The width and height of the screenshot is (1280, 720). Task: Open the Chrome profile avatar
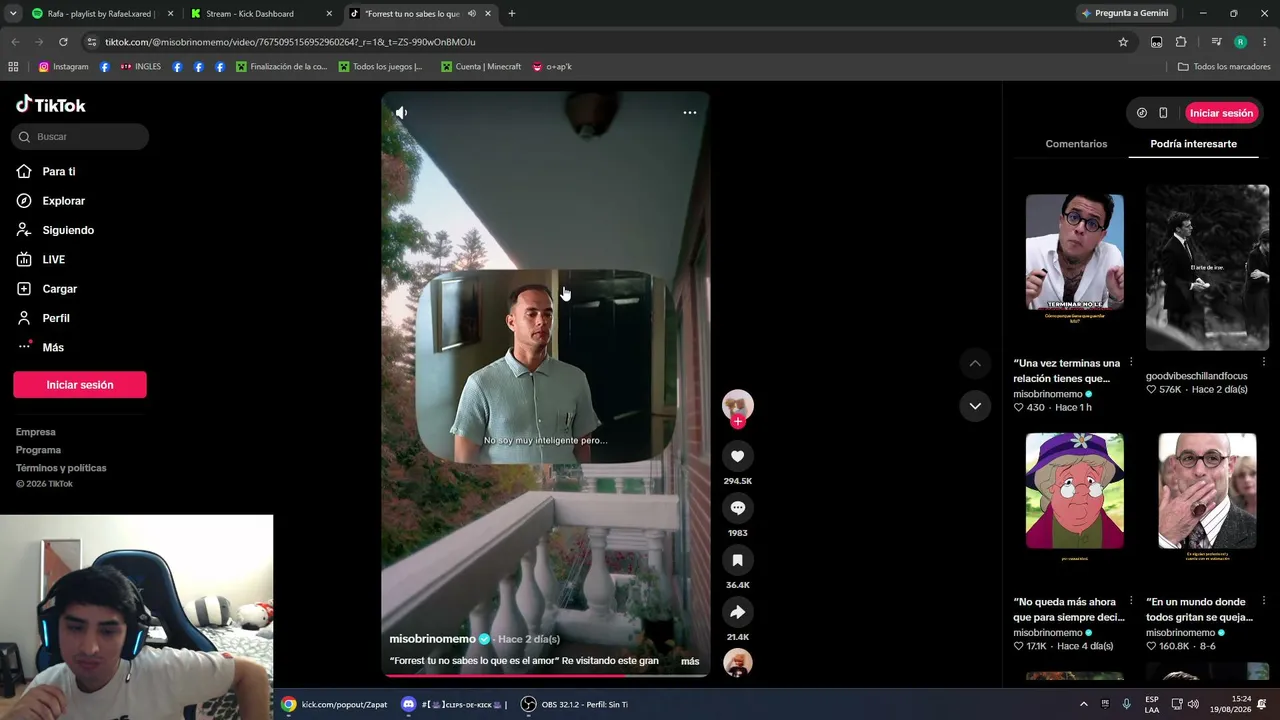tap(1240, 42)
